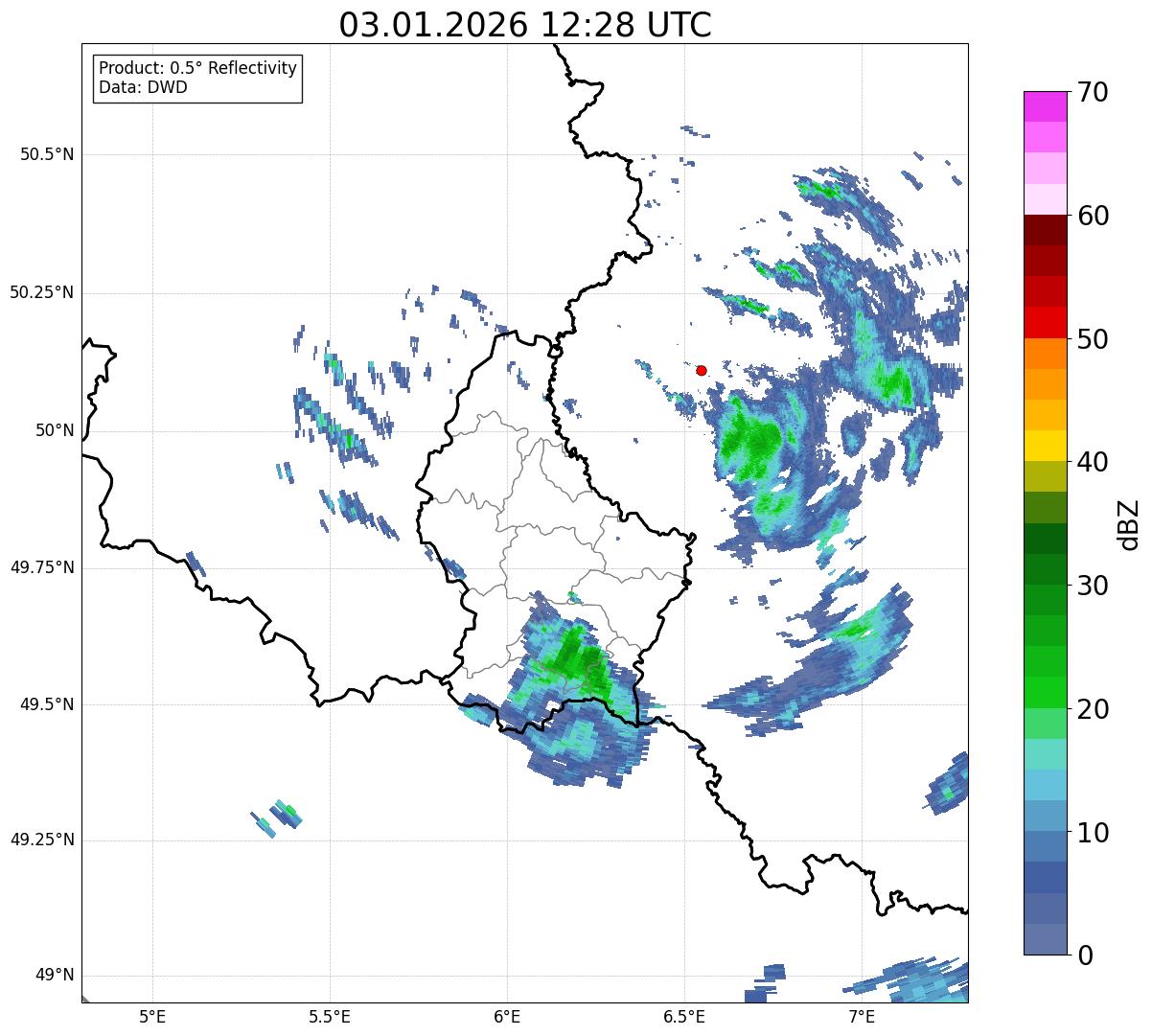Click the 50.25°N latitude label
1152x1036 pixels.
point(42,292)
